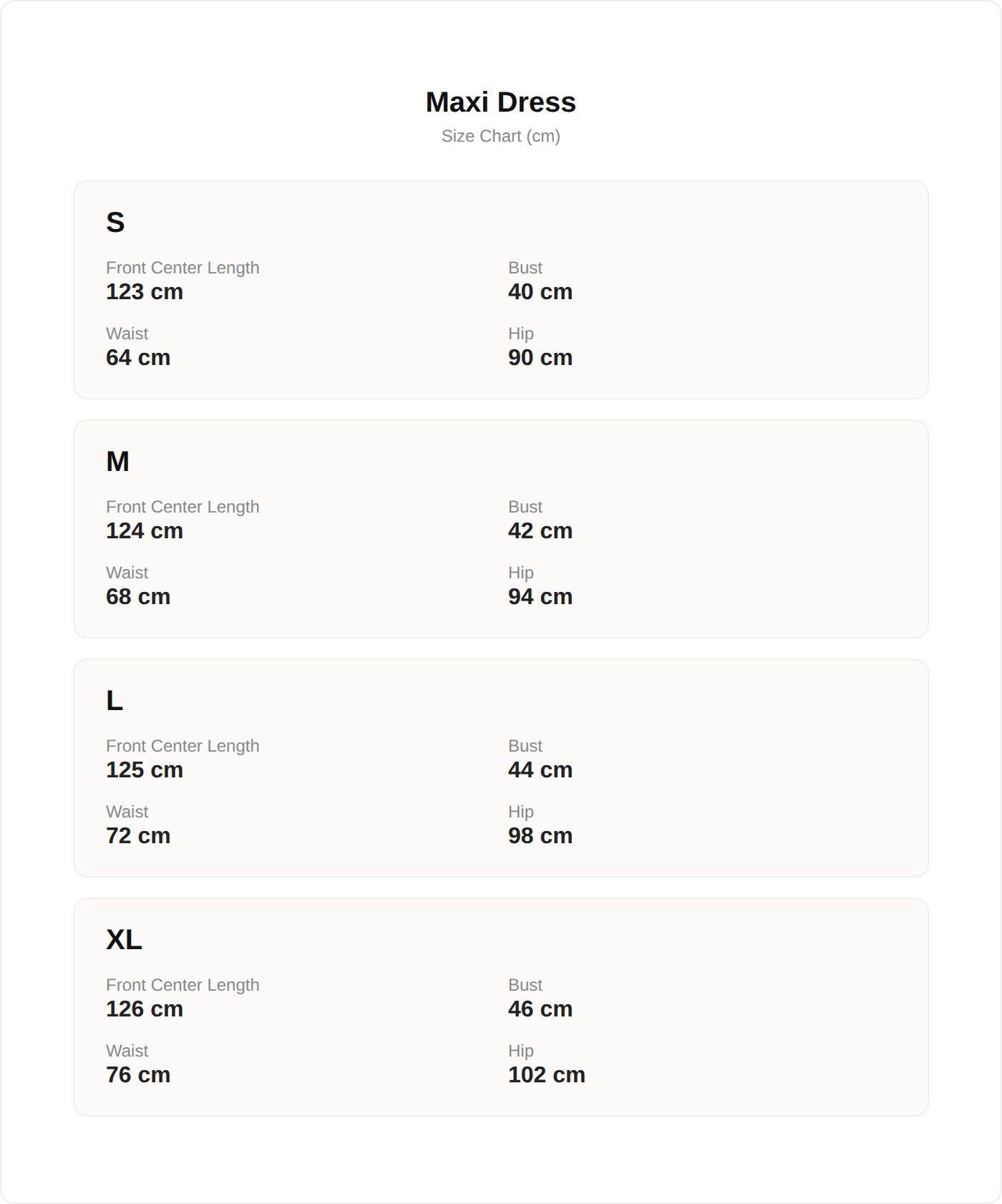Select the L size heading
The height and width of the screenshot is (1204, 1002).
115,701
